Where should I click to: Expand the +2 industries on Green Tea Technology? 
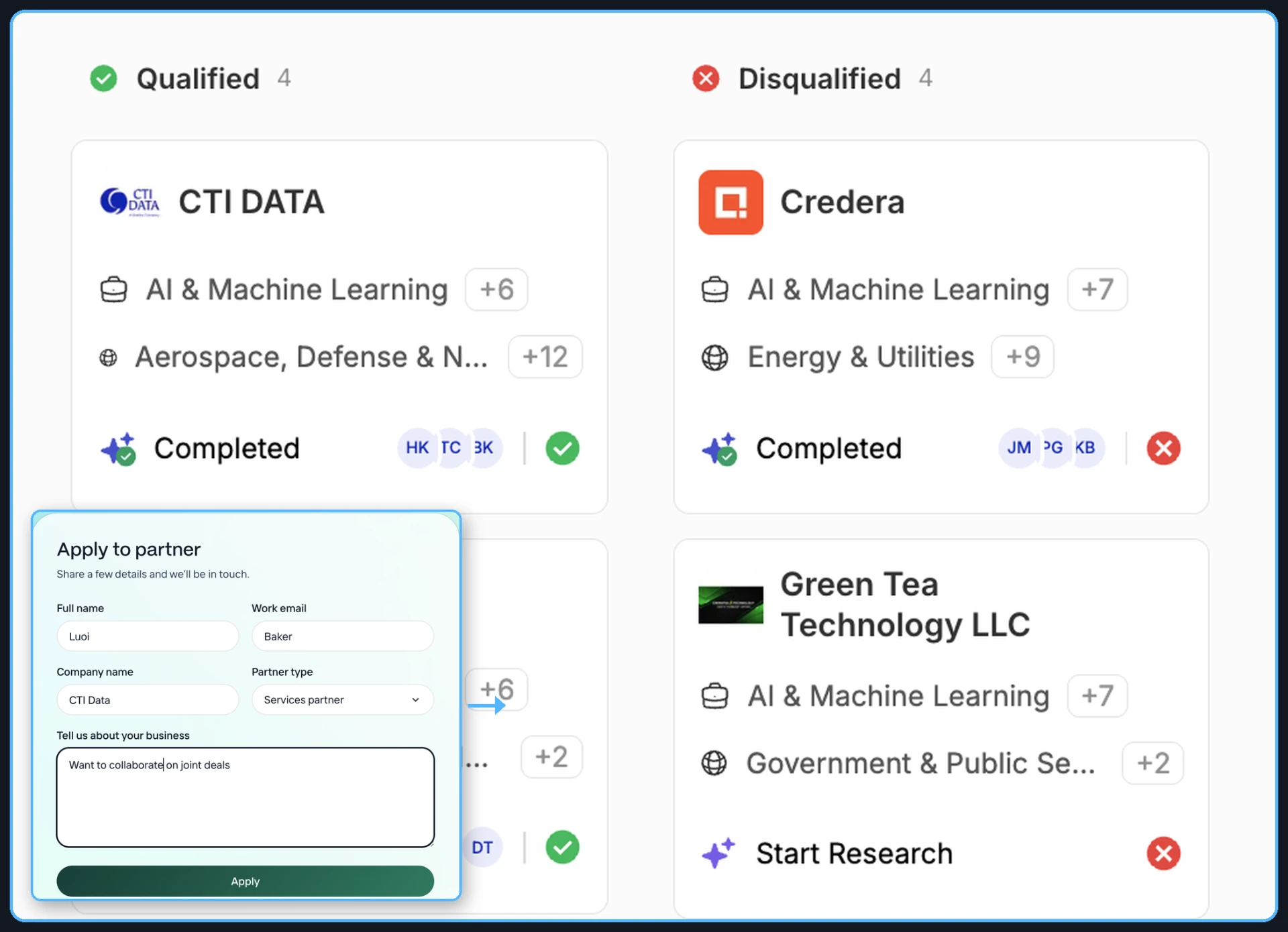click(1153, 763)
